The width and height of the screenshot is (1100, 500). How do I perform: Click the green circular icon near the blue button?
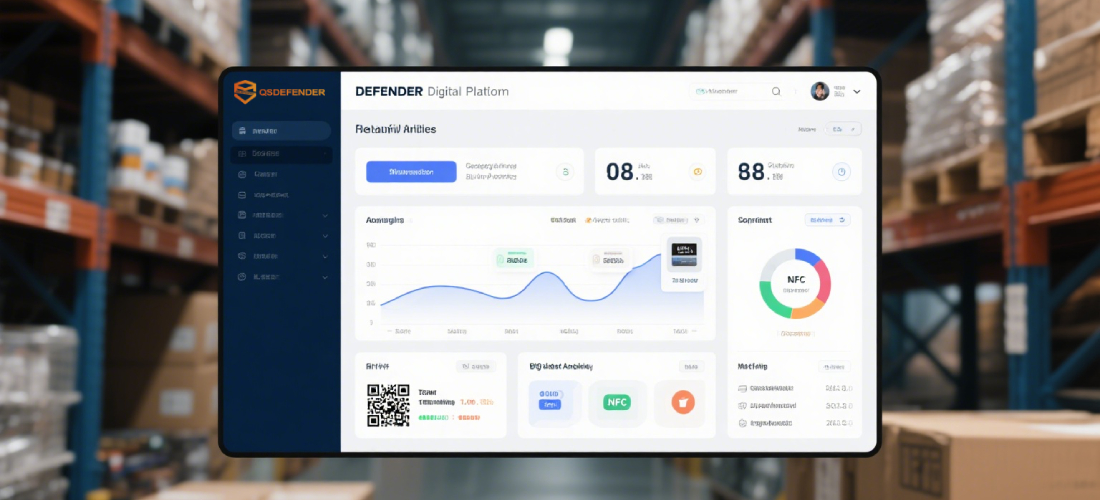566,172
